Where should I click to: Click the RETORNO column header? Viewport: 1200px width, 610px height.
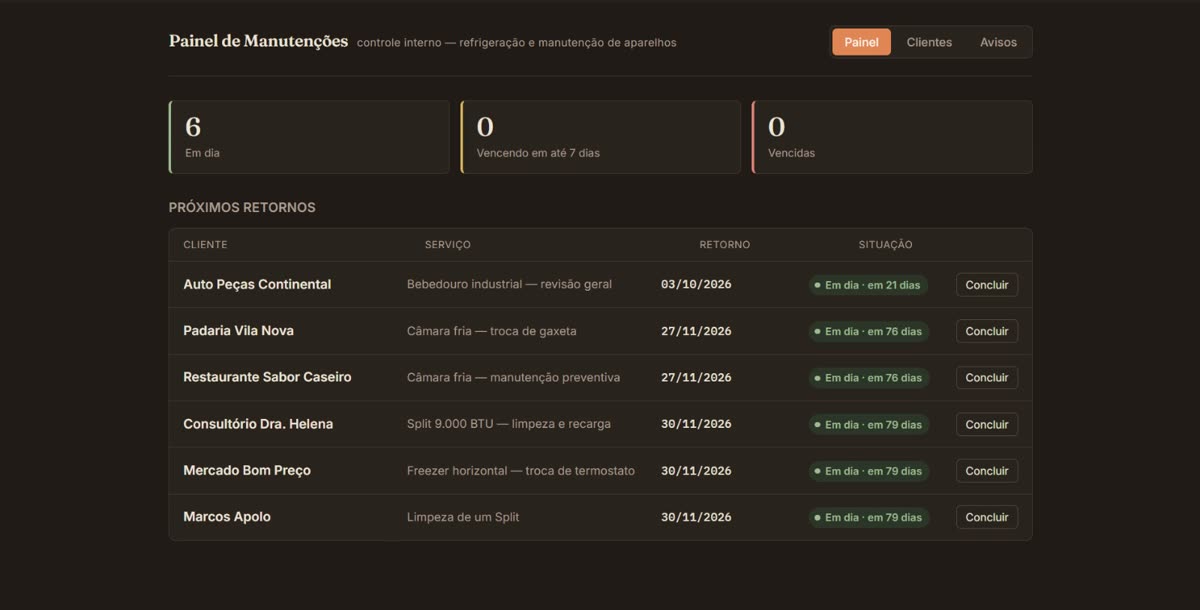coord(724,245)
